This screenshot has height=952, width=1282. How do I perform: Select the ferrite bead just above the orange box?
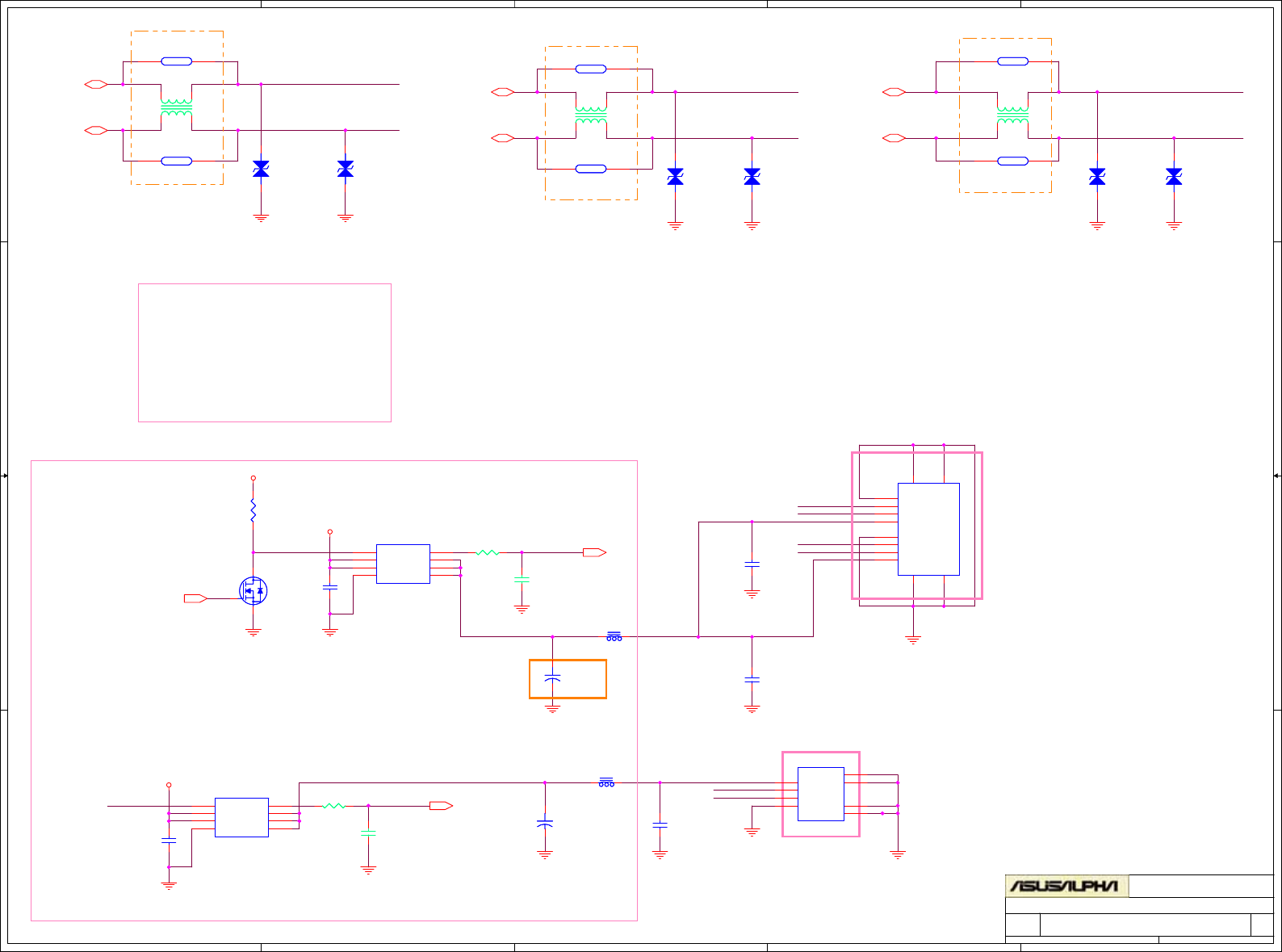(x=614, y=636)
